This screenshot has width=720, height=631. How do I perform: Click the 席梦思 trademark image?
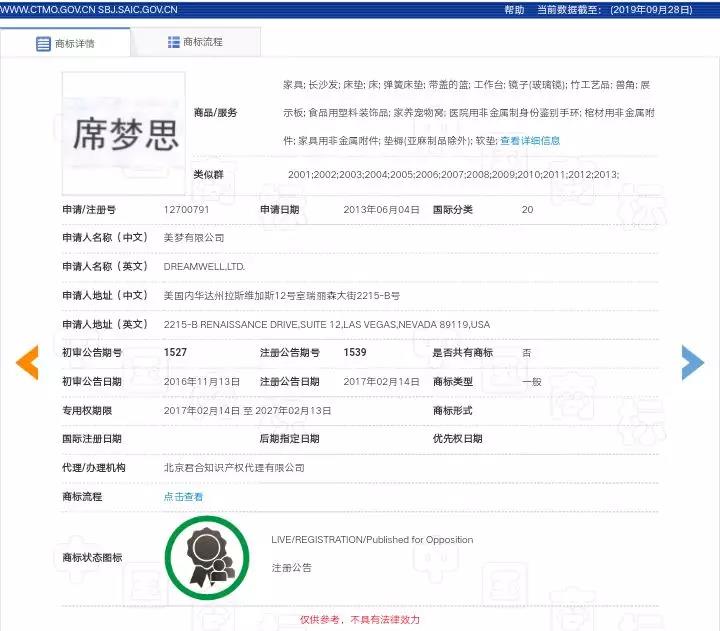click(x=124, y=133)
